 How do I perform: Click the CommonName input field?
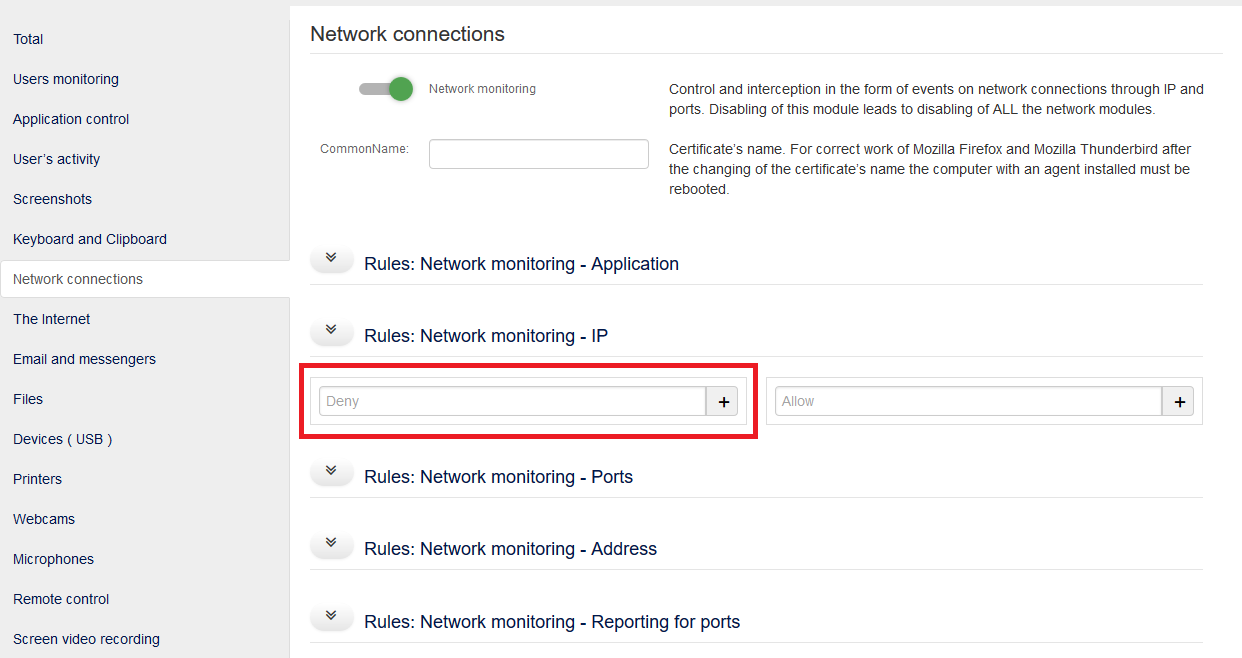pyautogui.click(x=538, y=154)
